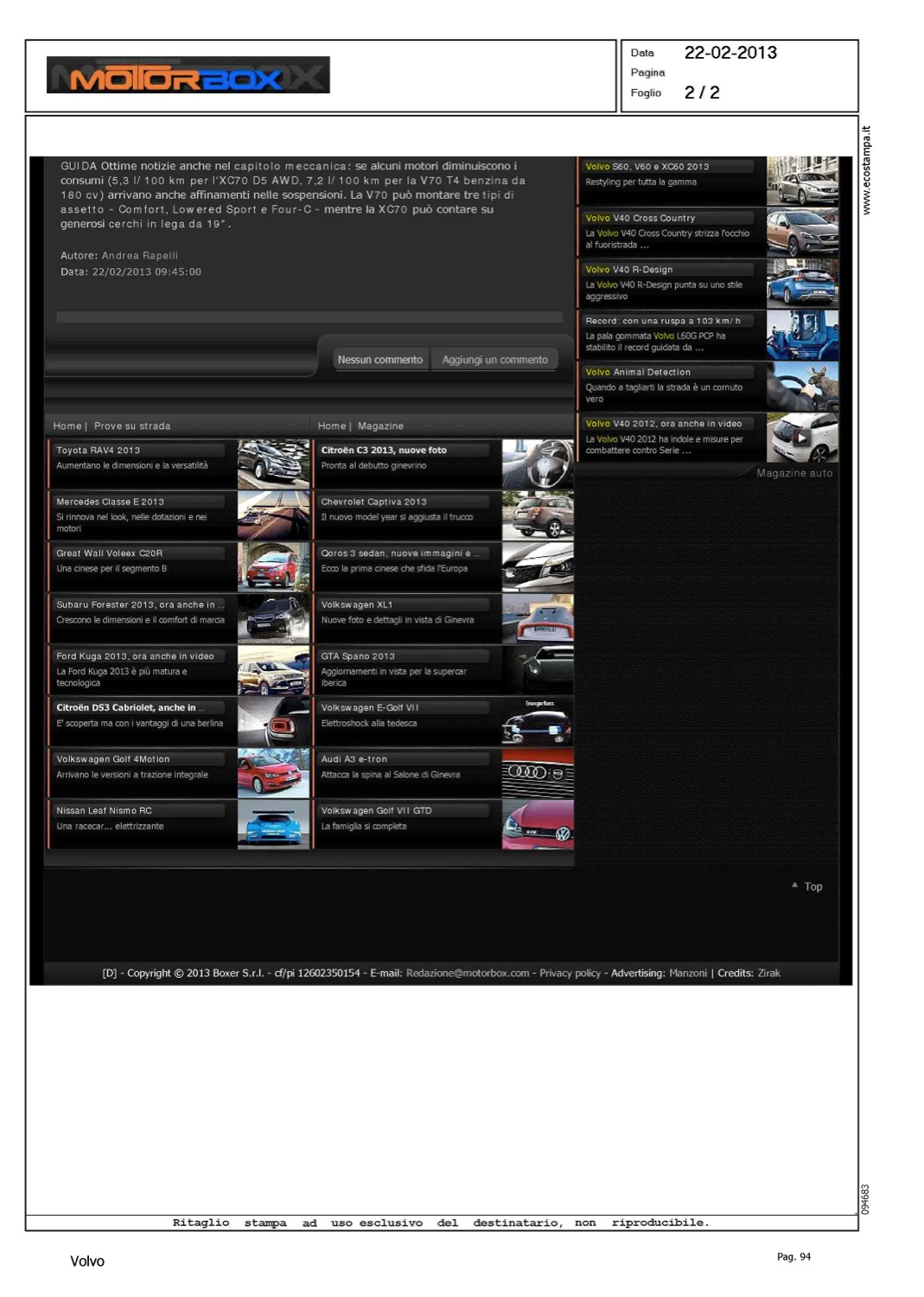Screen dimensions: 924x1297
Task: Open Volkswagen Golf VII GTD article
Action: pyautogui.click(x=376, y=811)
